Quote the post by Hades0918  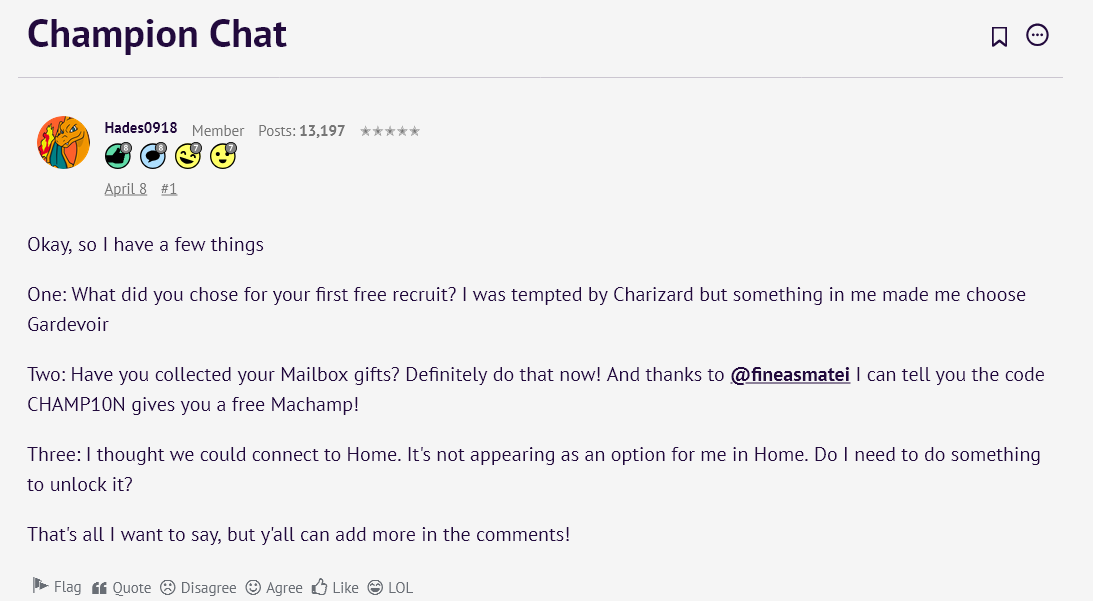pos(122,588)
